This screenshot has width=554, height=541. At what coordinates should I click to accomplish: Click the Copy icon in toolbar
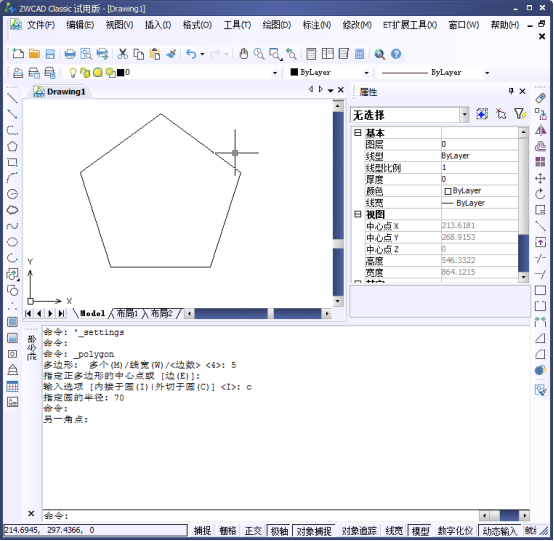tap(138, 54)
